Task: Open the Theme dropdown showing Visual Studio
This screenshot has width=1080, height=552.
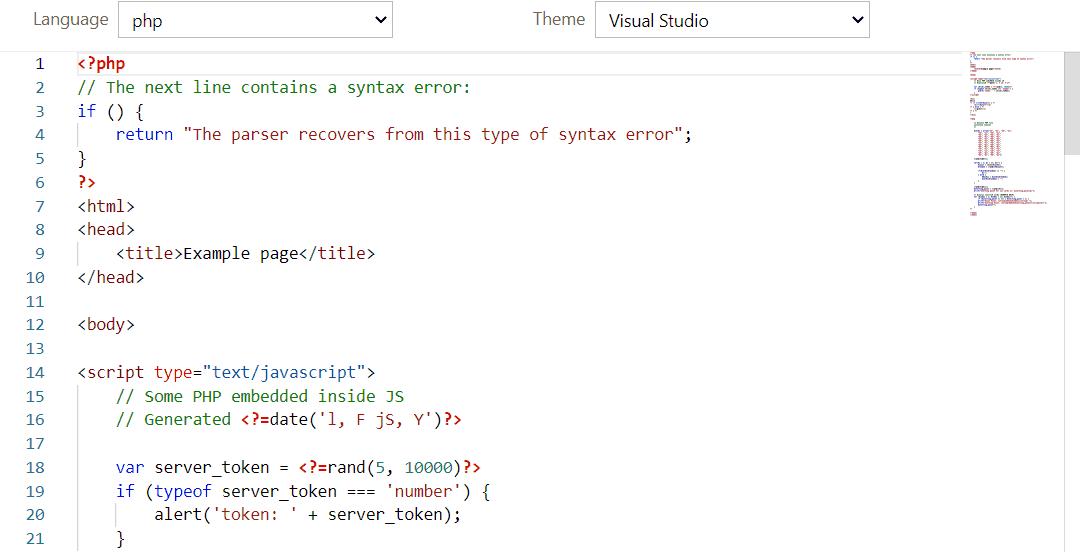Action: coord(731,20)
